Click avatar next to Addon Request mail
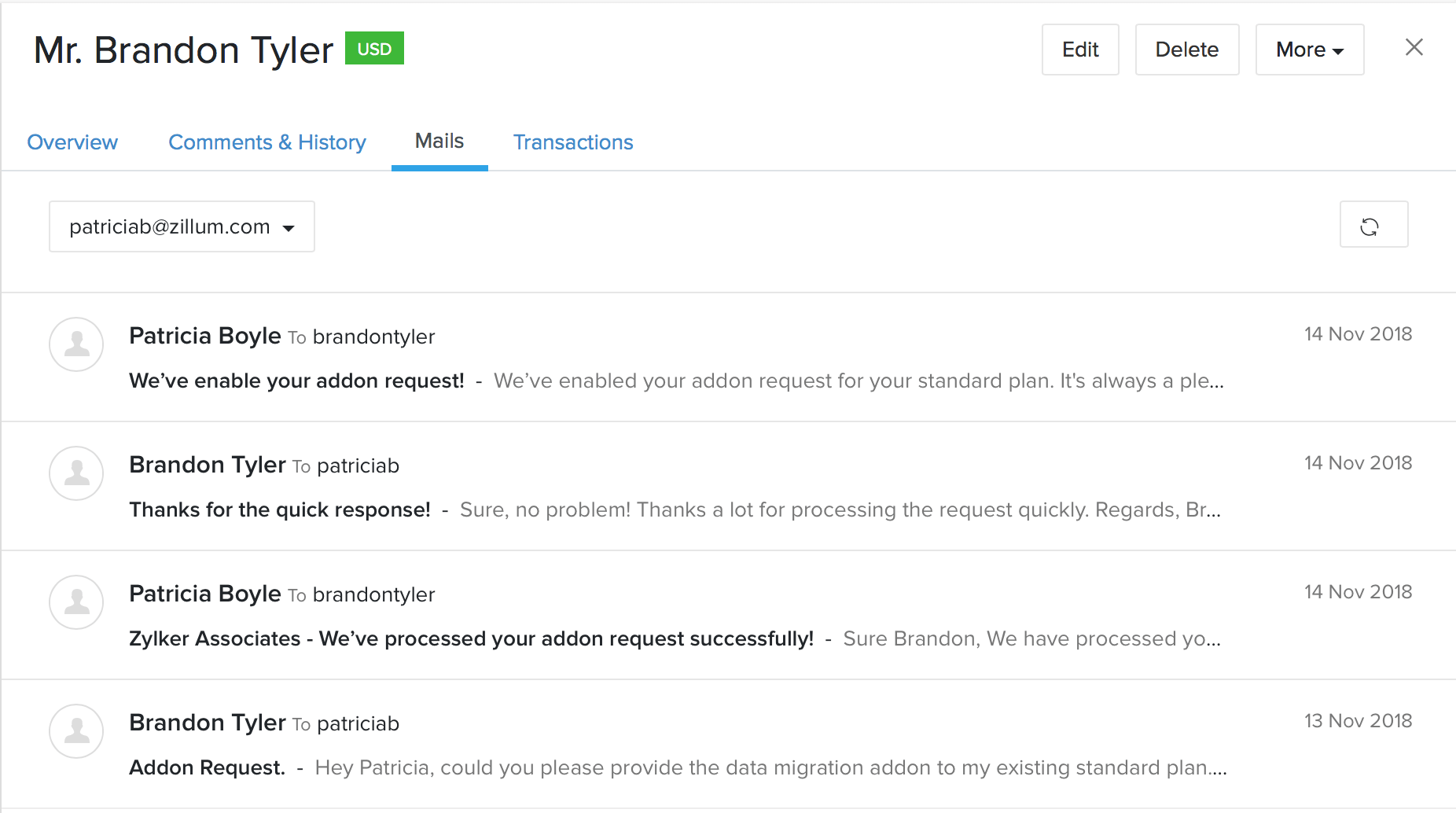Screen dimensions: 1456x813 (x=76, y=731)
